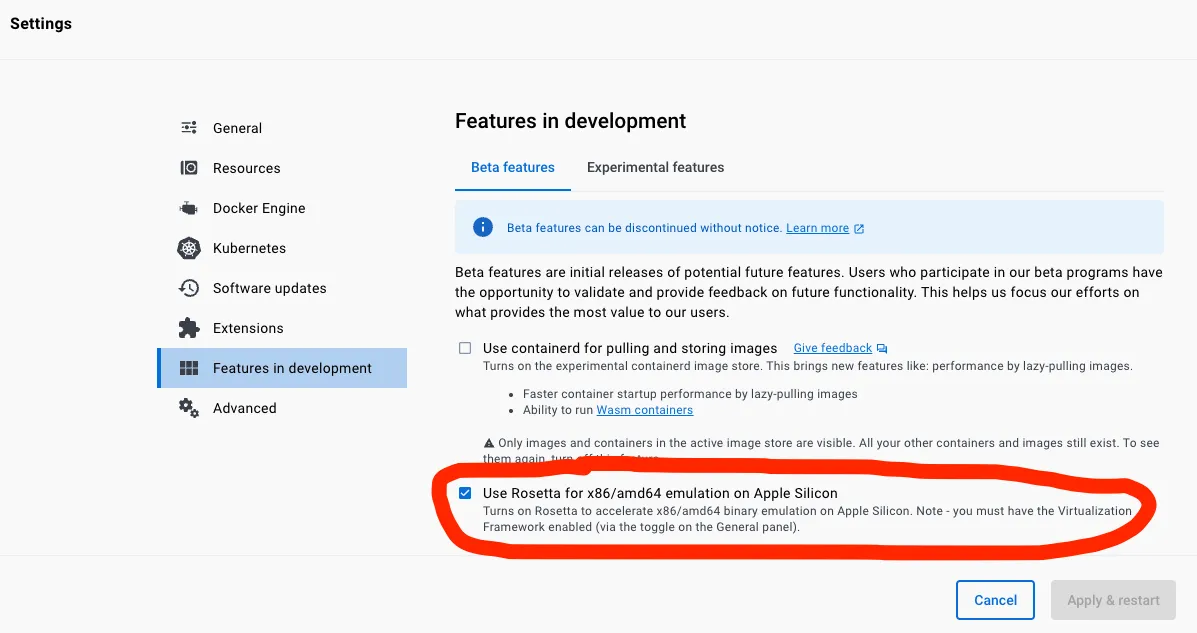
Task: Open Software updates section
Action: pyautogui.click(x=282, y=288)
